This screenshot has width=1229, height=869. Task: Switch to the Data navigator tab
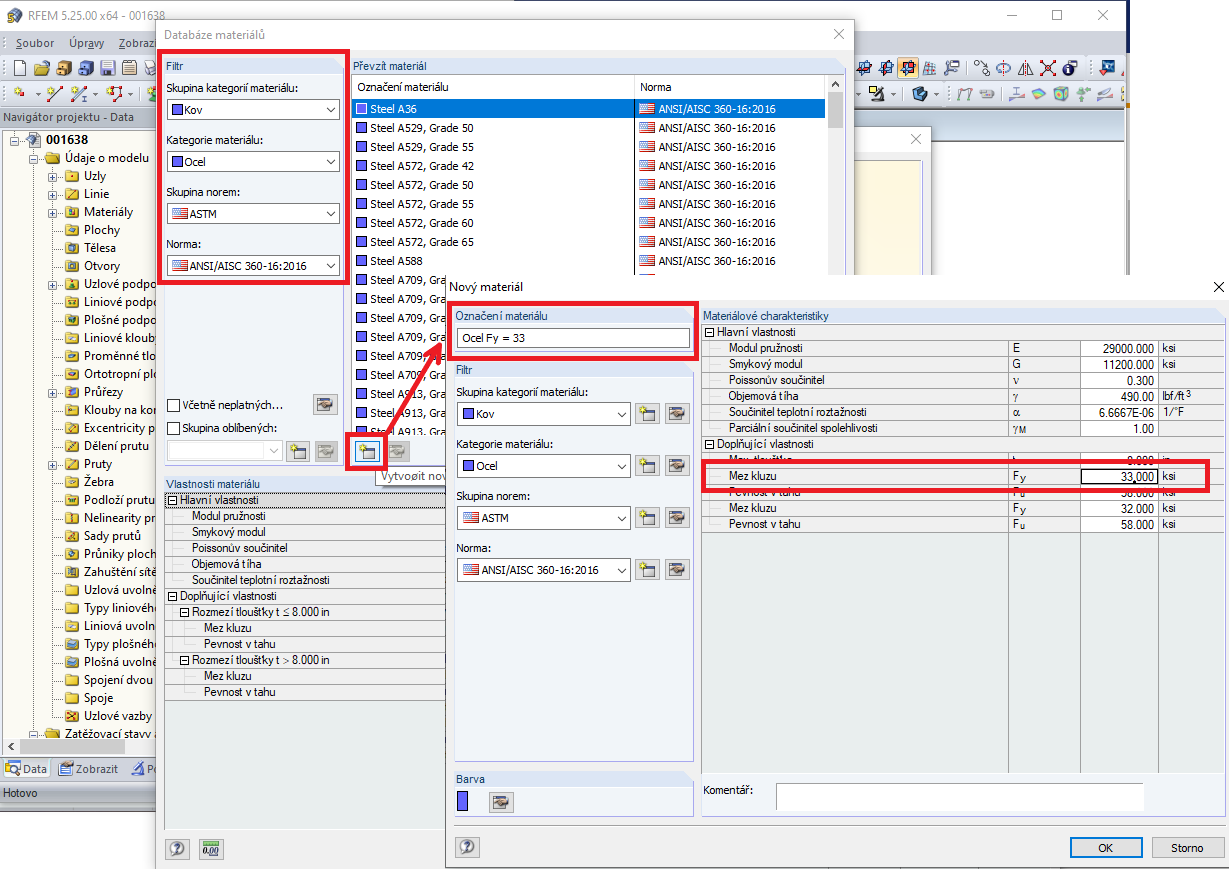click(x=26, y=769)
